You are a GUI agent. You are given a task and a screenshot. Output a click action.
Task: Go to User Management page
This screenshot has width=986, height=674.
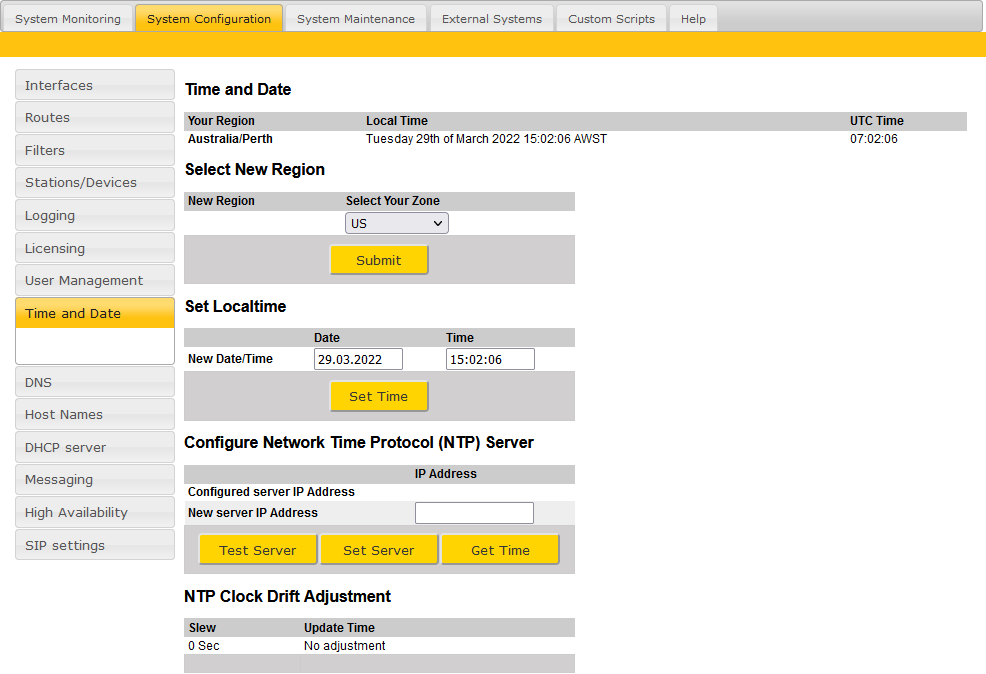tap(95, 280)
